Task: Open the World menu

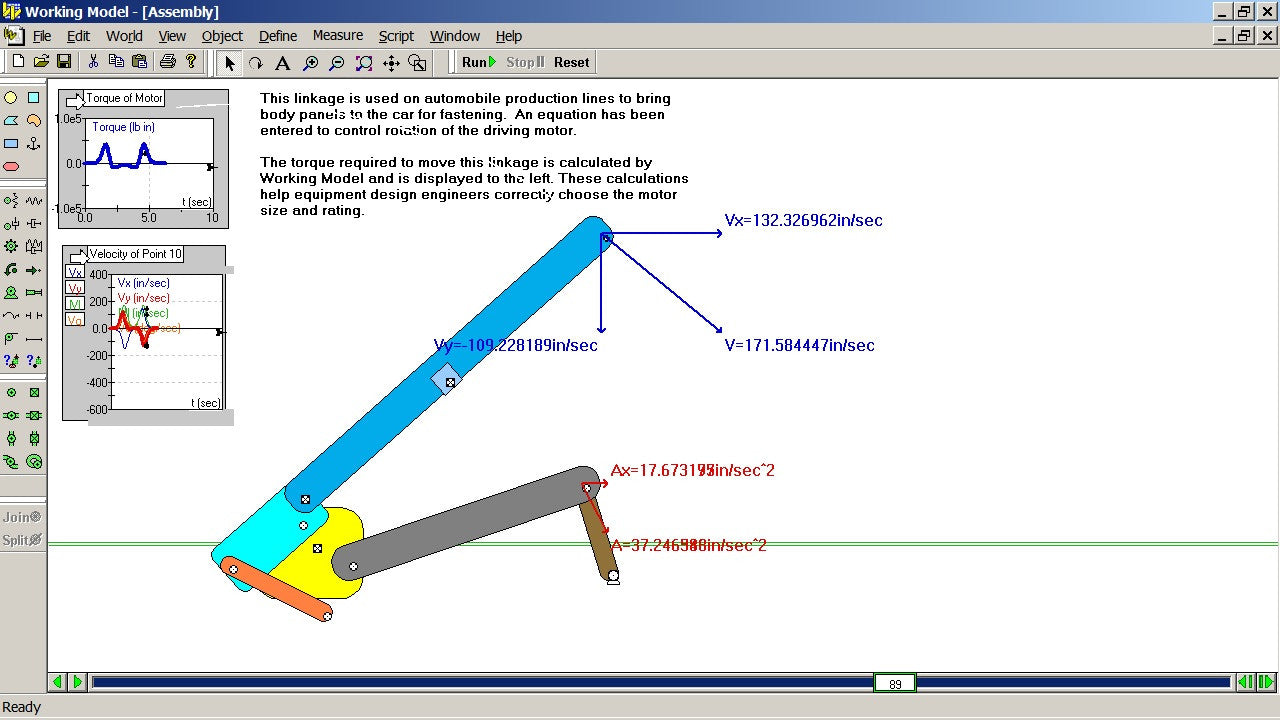Action: pyautogui.click(x=124, y=36)
